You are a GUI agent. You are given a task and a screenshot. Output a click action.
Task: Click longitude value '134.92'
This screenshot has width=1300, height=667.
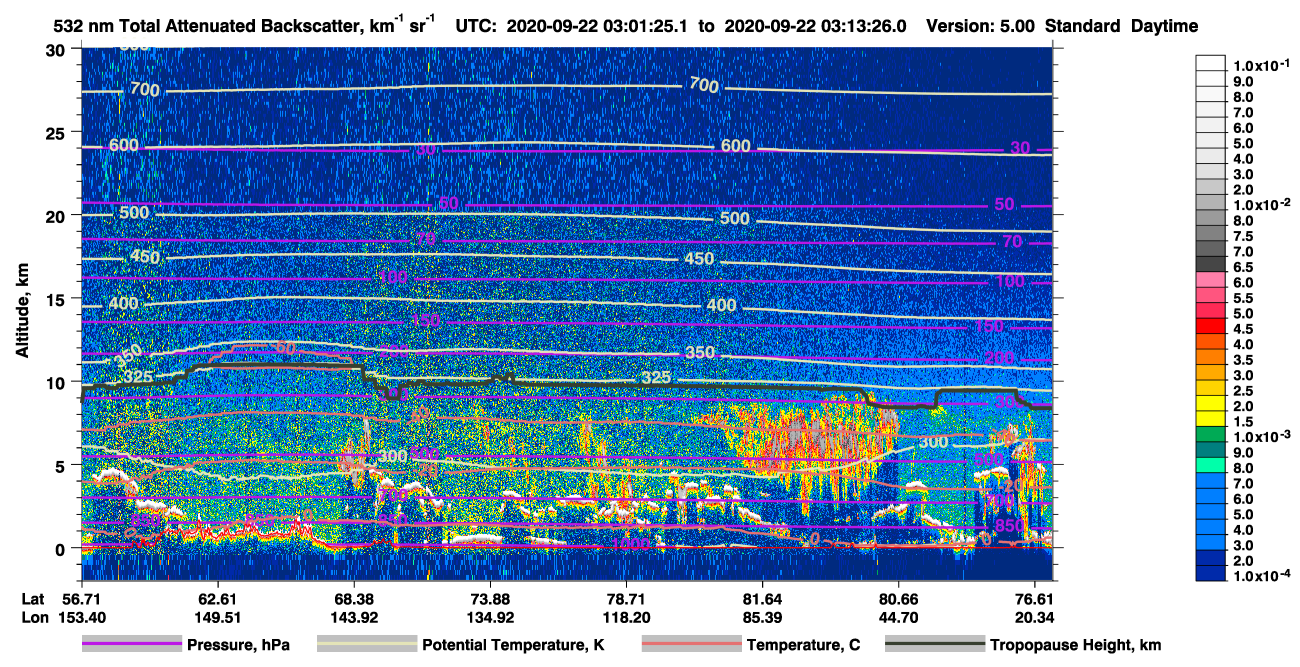(490, 617)
